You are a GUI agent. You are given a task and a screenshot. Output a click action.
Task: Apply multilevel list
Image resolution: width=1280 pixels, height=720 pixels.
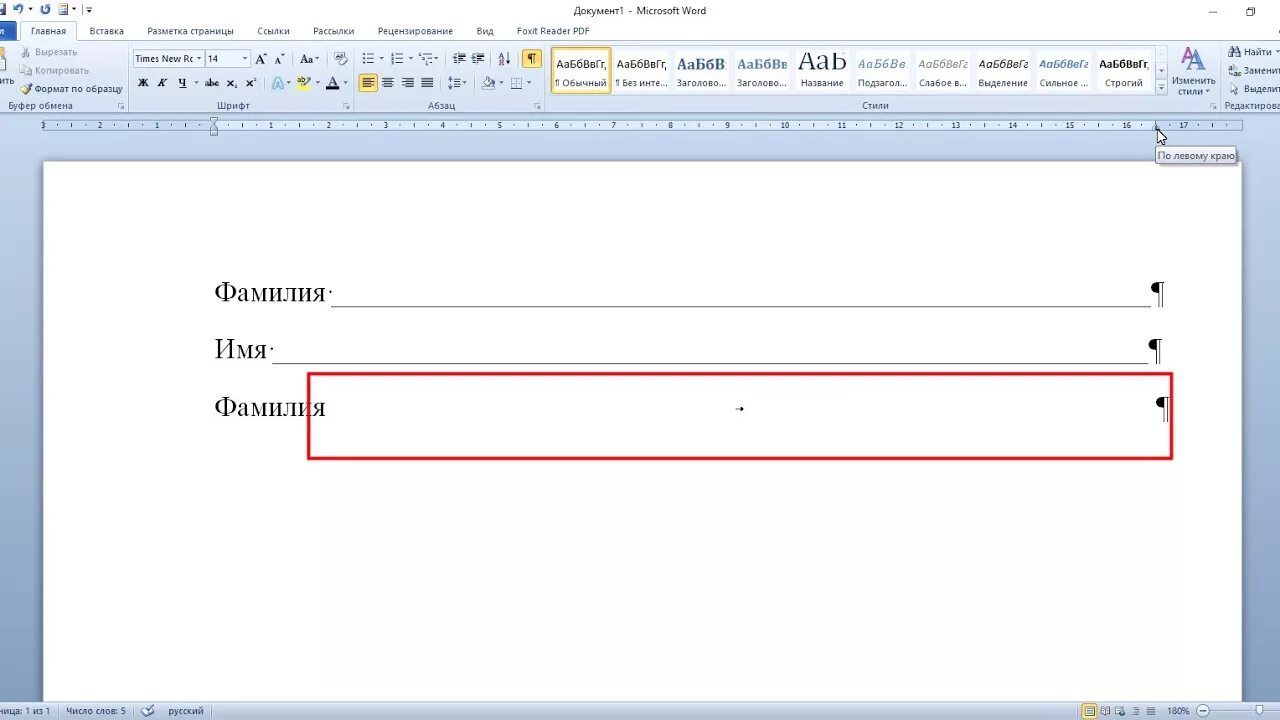point(425,59)
